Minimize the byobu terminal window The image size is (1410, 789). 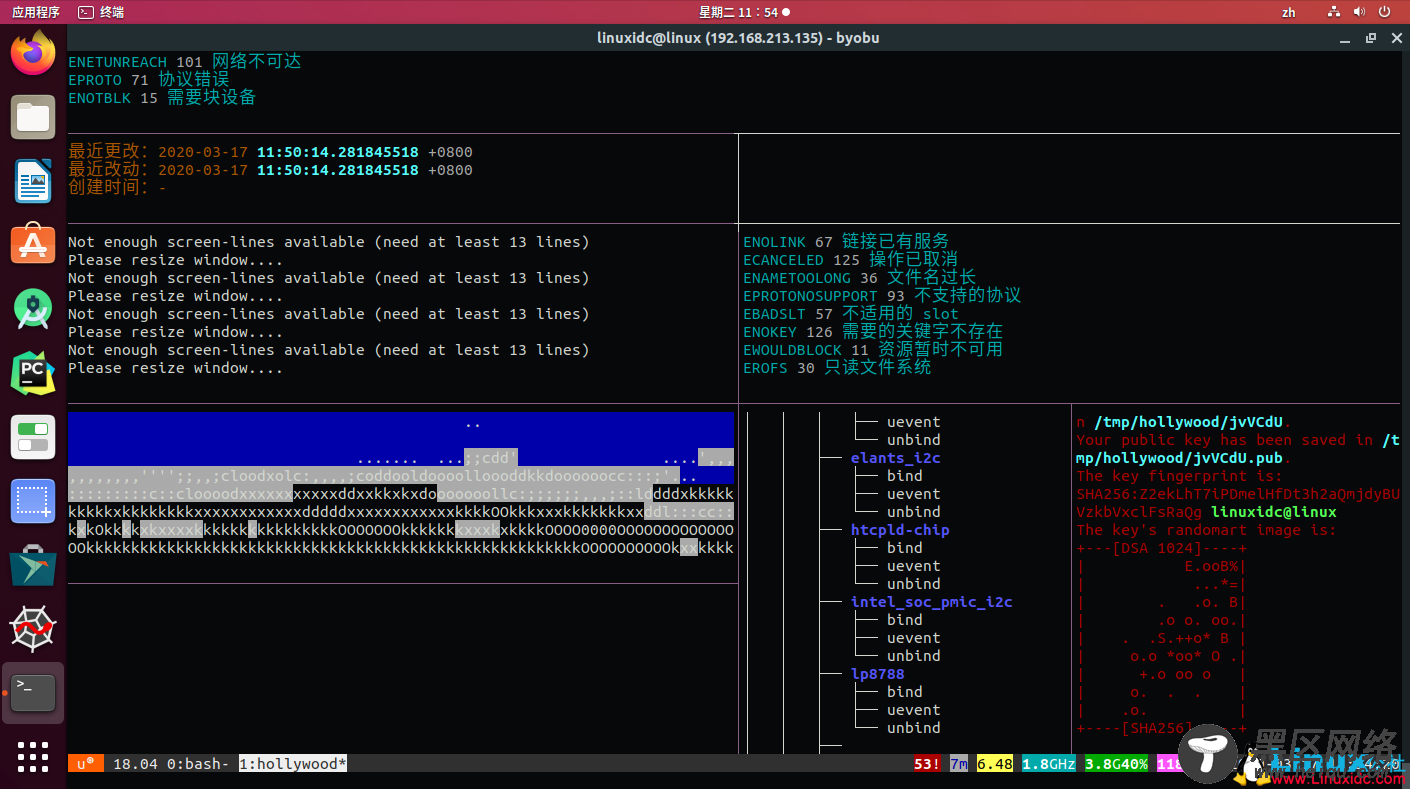(1347, 38)
